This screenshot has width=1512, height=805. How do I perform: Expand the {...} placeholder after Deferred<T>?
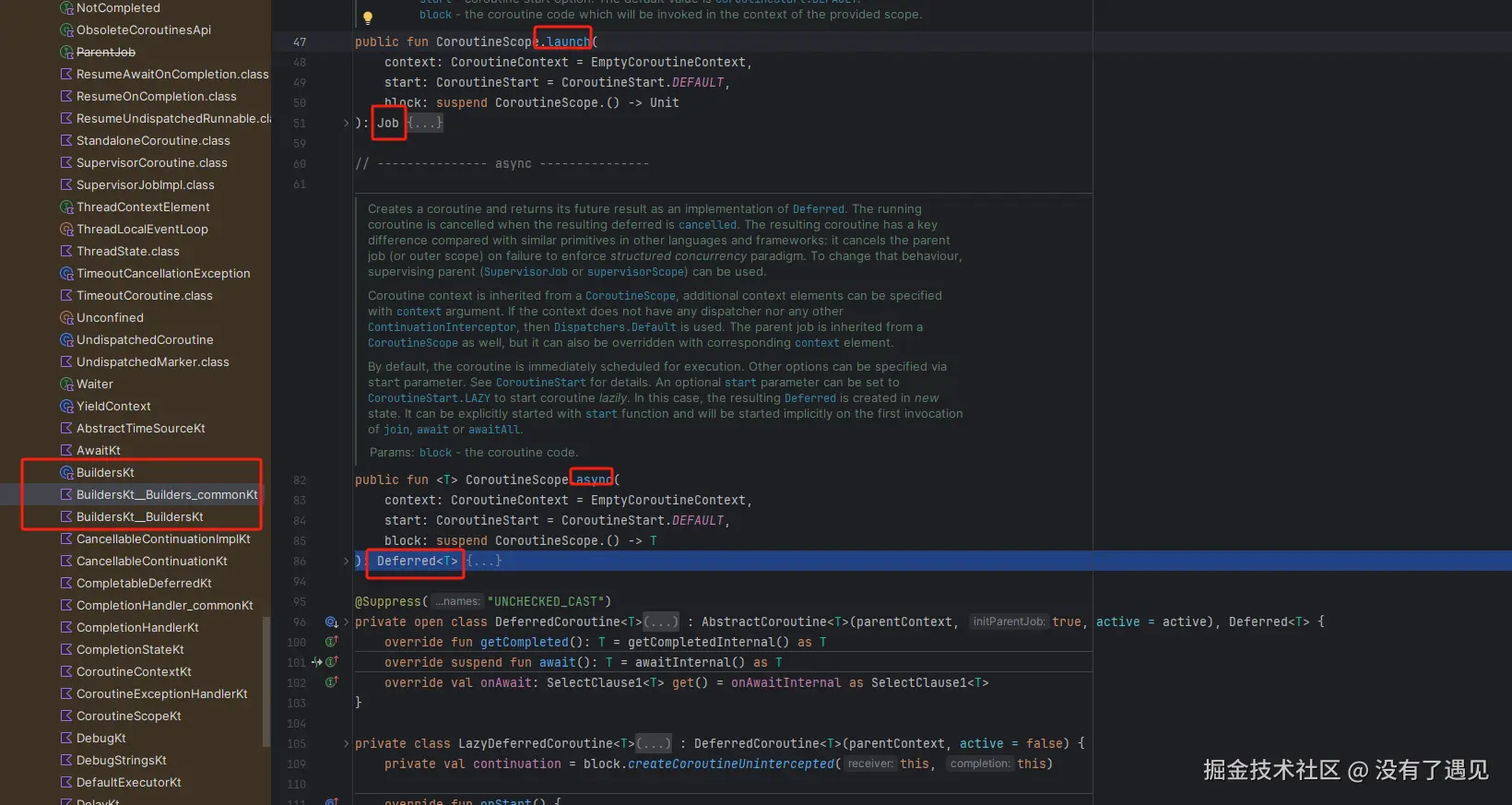(x=484, y=561)
